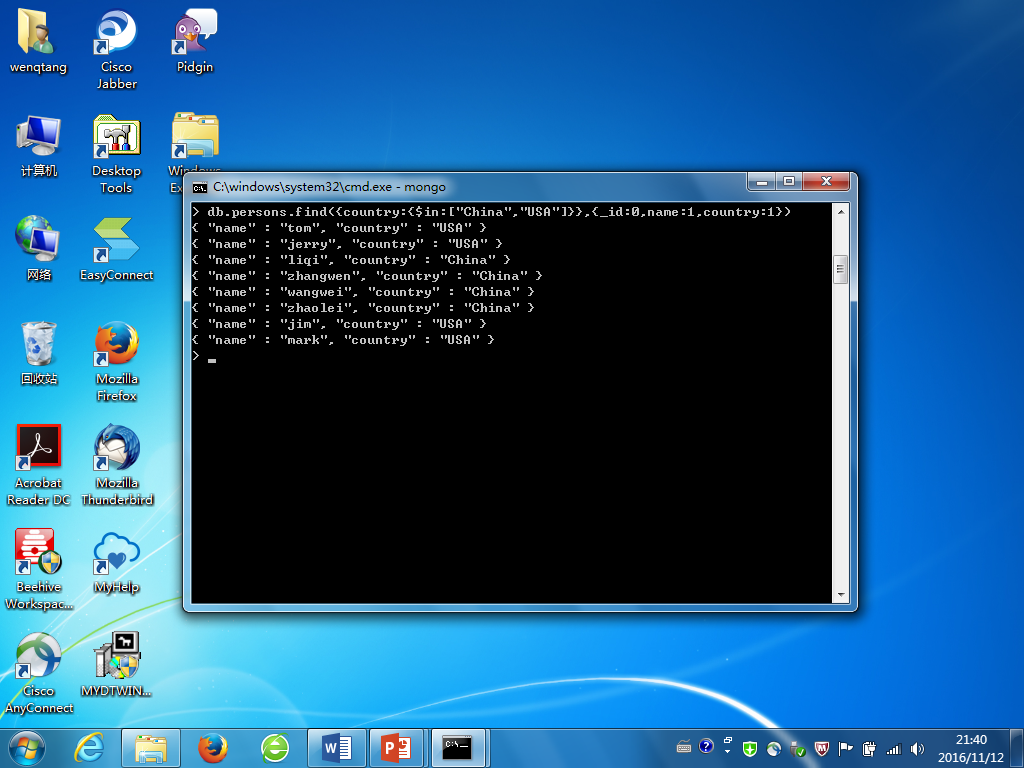Open Beehive Workspace shortcut

click(39, 569)
